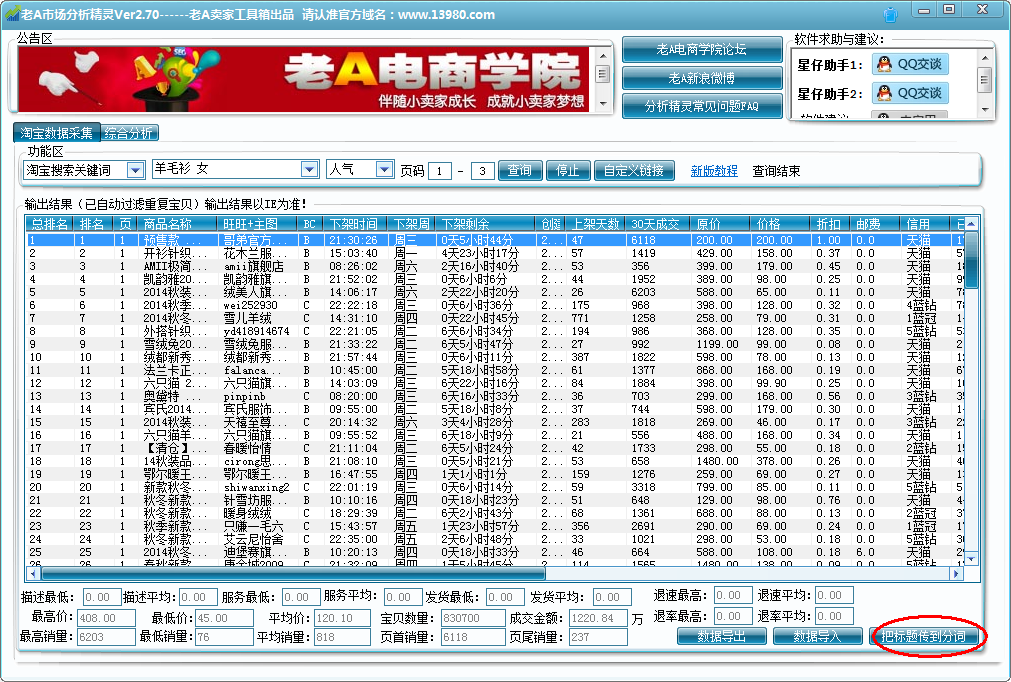Screen dimensions: 1011x682
Task: Click the 页尾销量 field showing 237
Action: coord(598,637)
